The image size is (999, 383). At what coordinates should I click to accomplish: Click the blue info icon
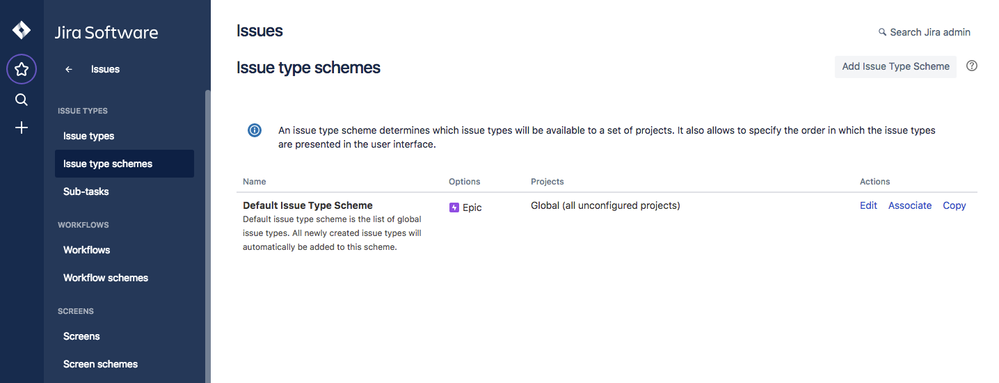tap(254, 130)
